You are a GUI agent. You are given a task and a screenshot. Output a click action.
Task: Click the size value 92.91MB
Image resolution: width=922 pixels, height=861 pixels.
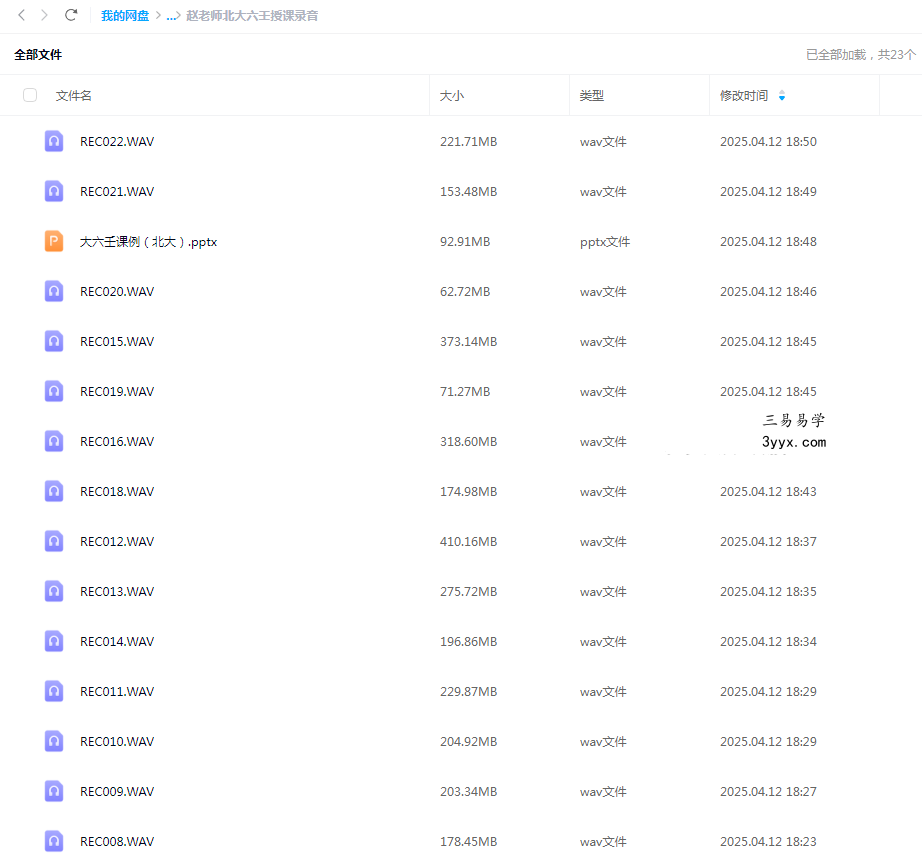[x=465, y=242]
